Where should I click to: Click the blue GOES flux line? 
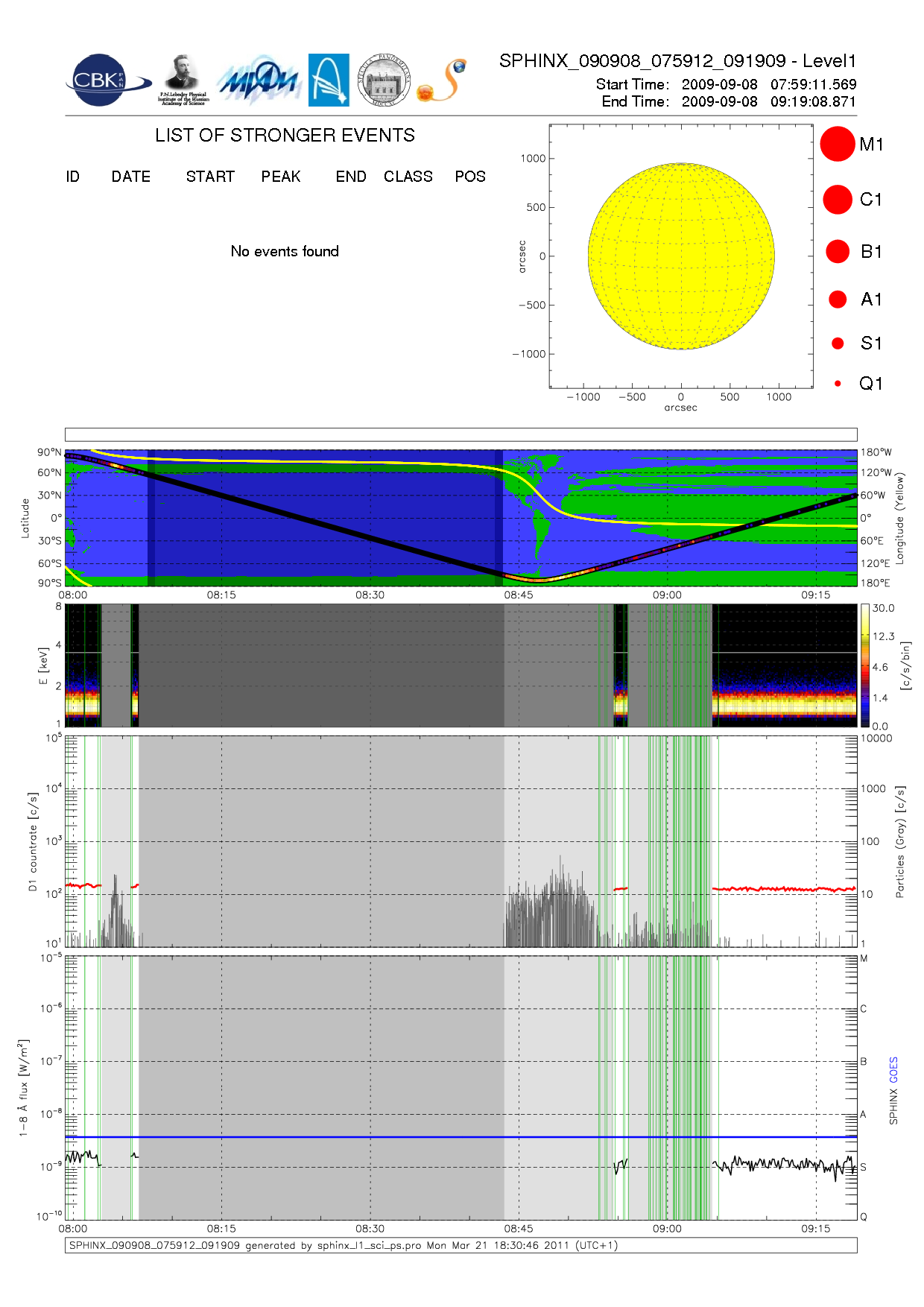click(461, 1137)
